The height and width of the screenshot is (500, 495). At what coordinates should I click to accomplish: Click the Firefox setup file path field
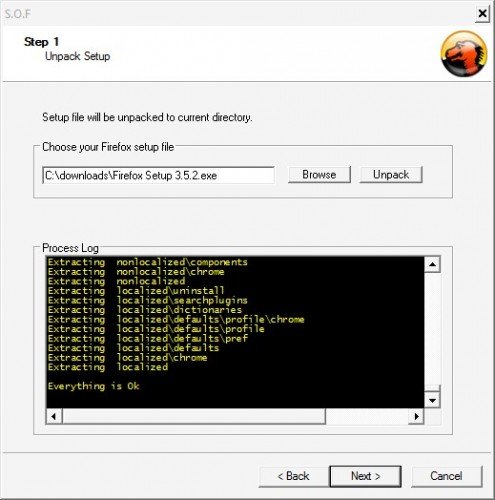coord(159,175)
